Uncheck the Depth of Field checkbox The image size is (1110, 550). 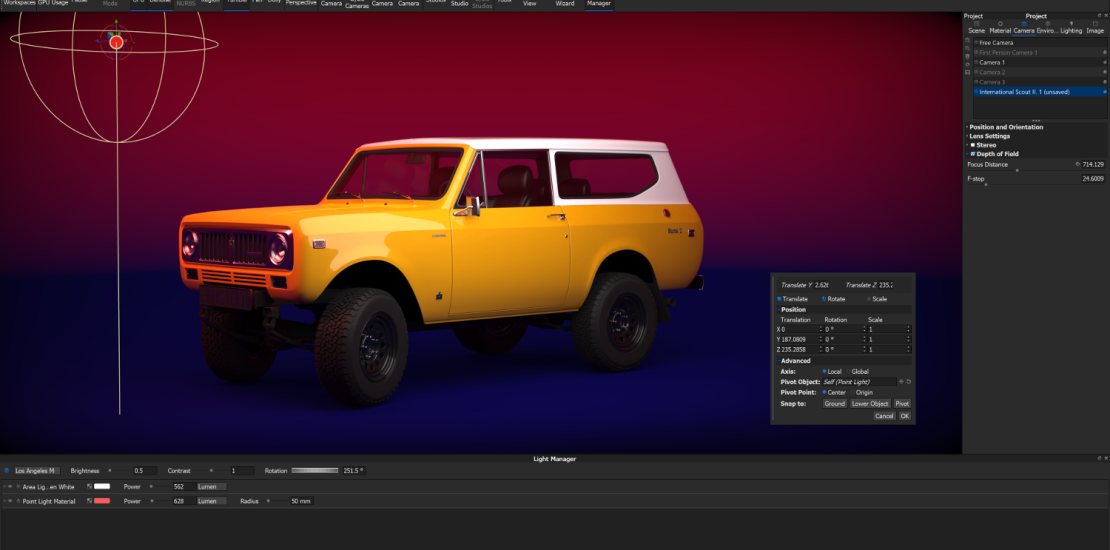pos(973,154)
